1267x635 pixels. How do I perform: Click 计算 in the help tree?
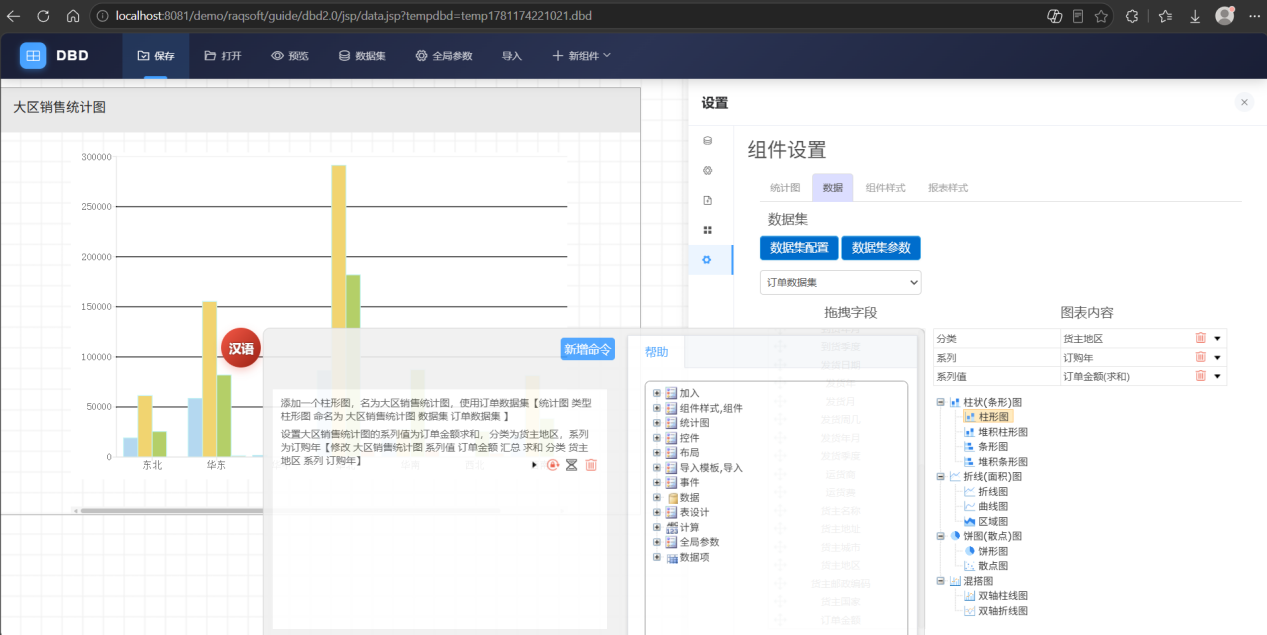(689, 527)
